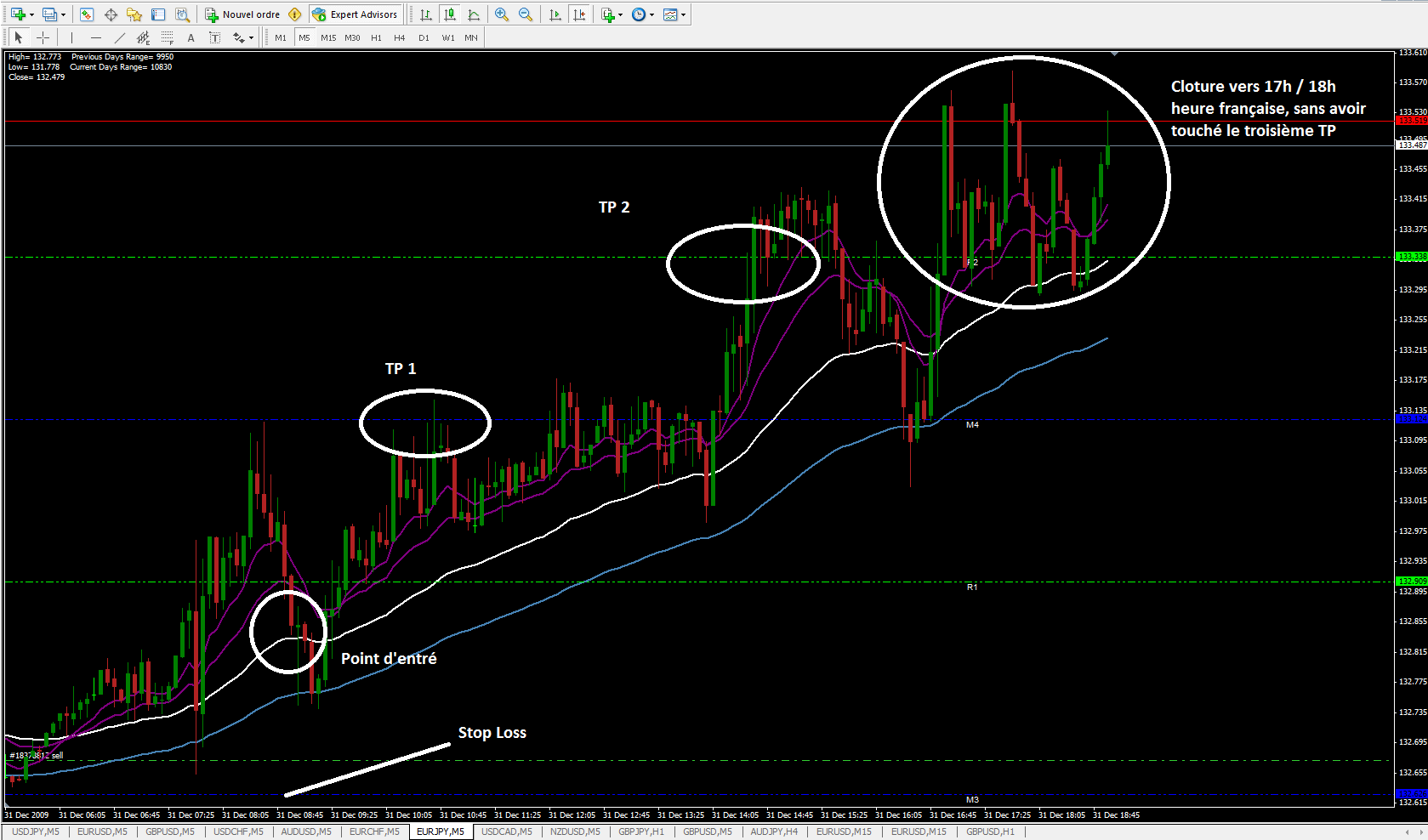Set timeframe to W1
The width and height of the screenshot is (1428, 840).
(448, 37)
